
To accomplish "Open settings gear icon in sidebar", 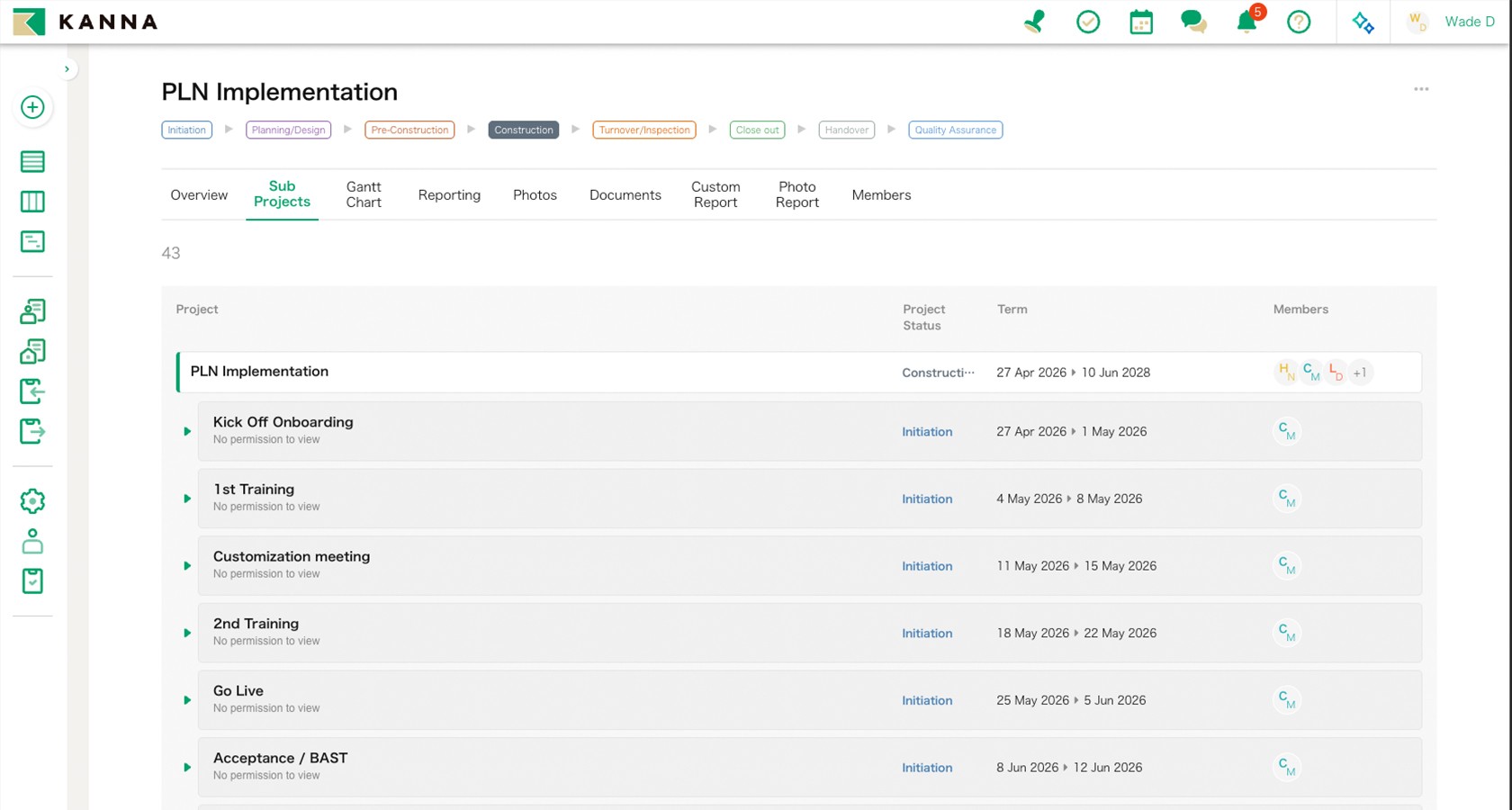I will tap(32, 501).
